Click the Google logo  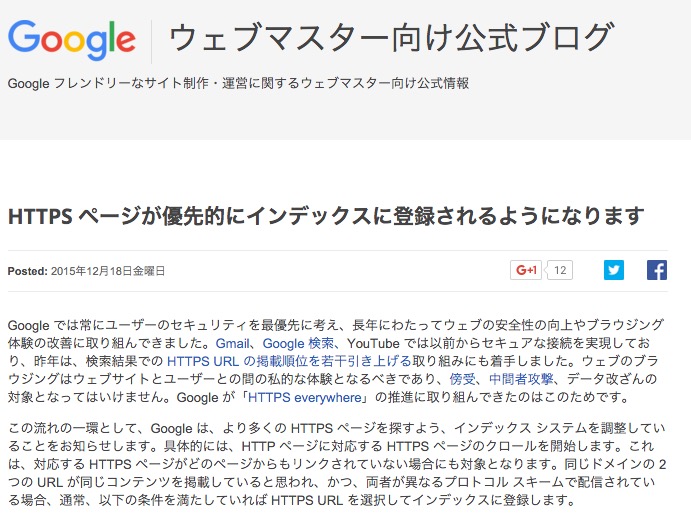pos(72,40)
